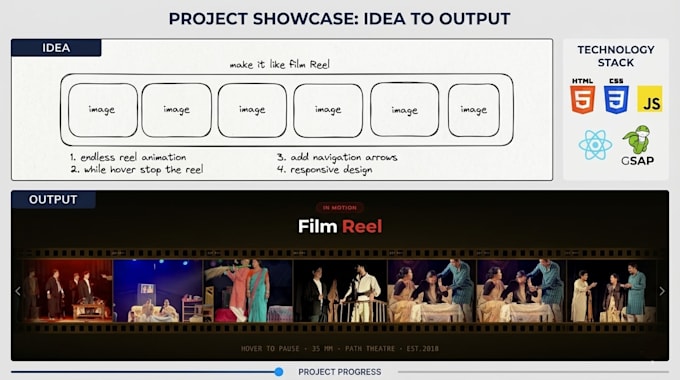This screenshot has width=680, height=380.
Task: Click the last sketched image placeholder box
Action: point(474,110)
